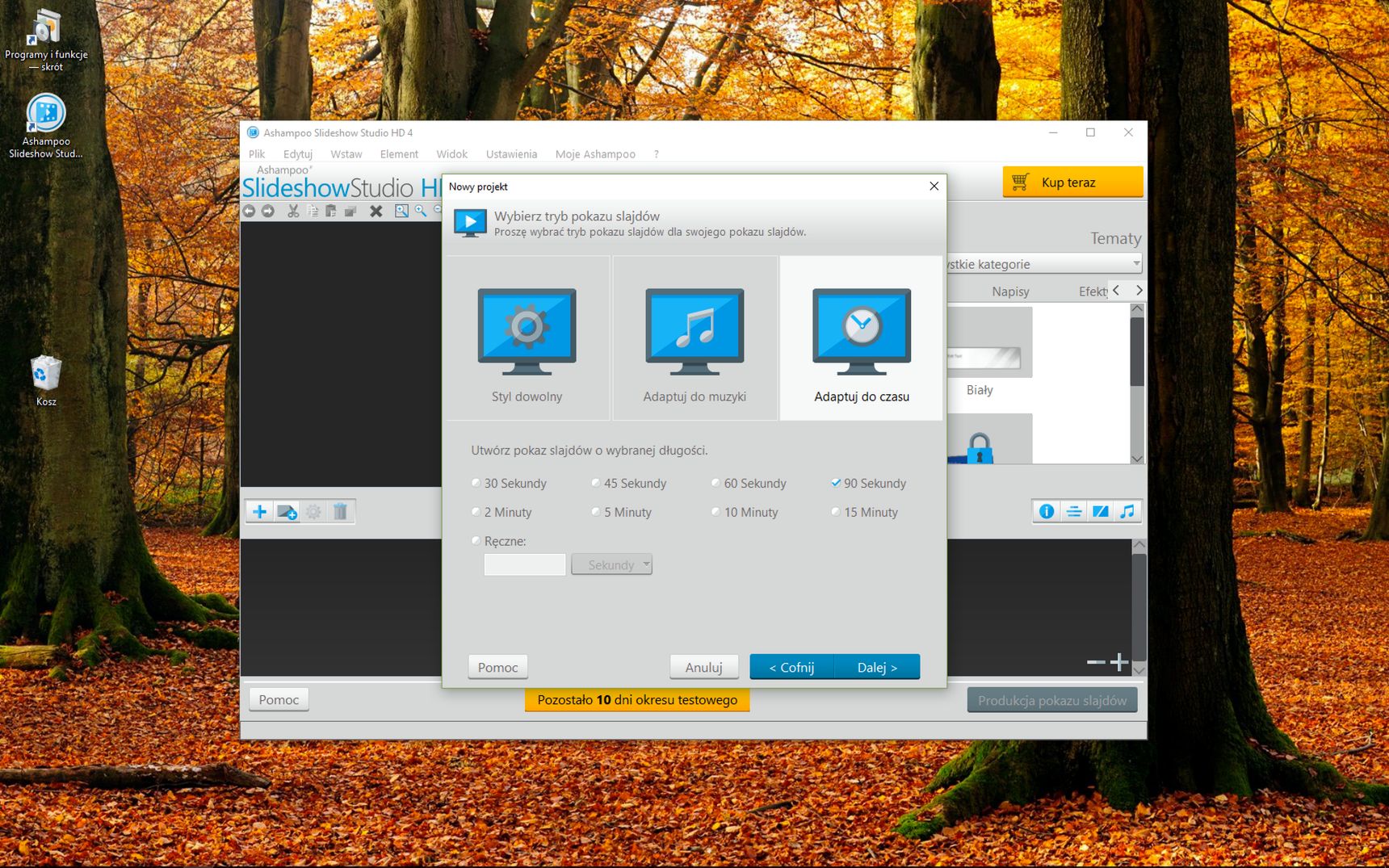Click Dalej to proceed in dialog

pyautogui.click(x=877, y=667)
